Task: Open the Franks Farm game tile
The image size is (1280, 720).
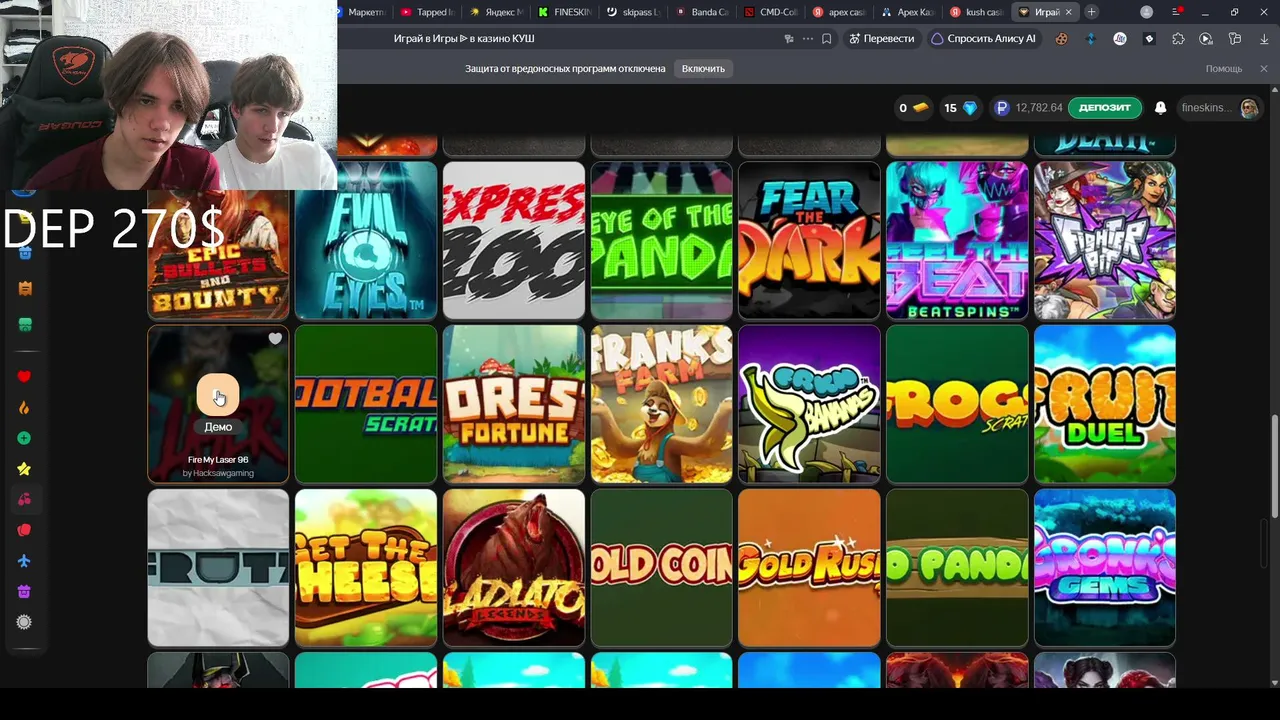Action: point(662,404)
